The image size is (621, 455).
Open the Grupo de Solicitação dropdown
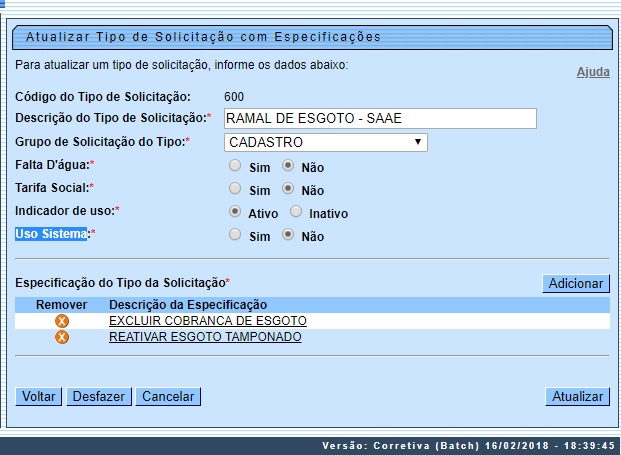[x=324, y=142]
